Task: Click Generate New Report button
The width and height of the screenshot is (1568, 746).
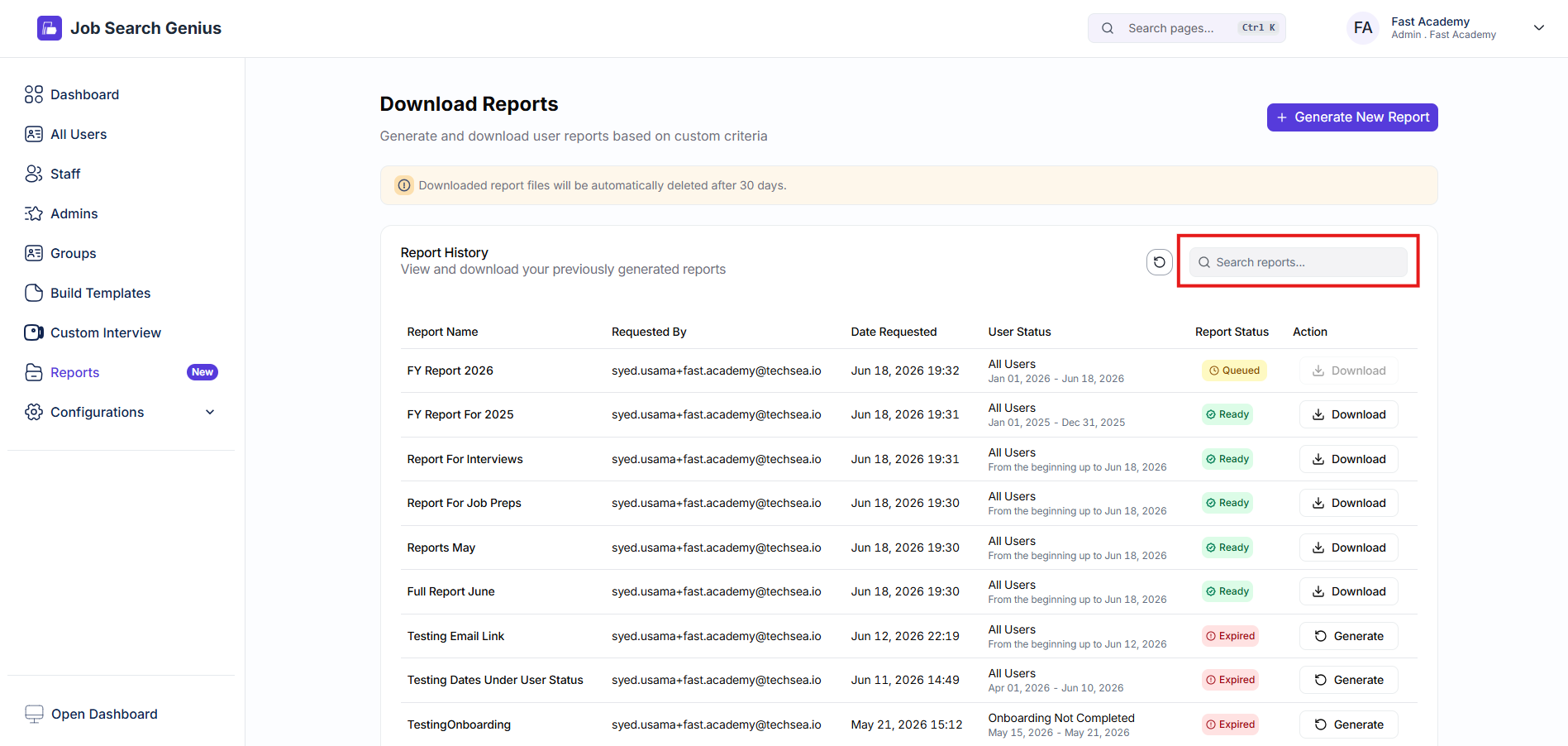Action: (x=1352, y=117)
